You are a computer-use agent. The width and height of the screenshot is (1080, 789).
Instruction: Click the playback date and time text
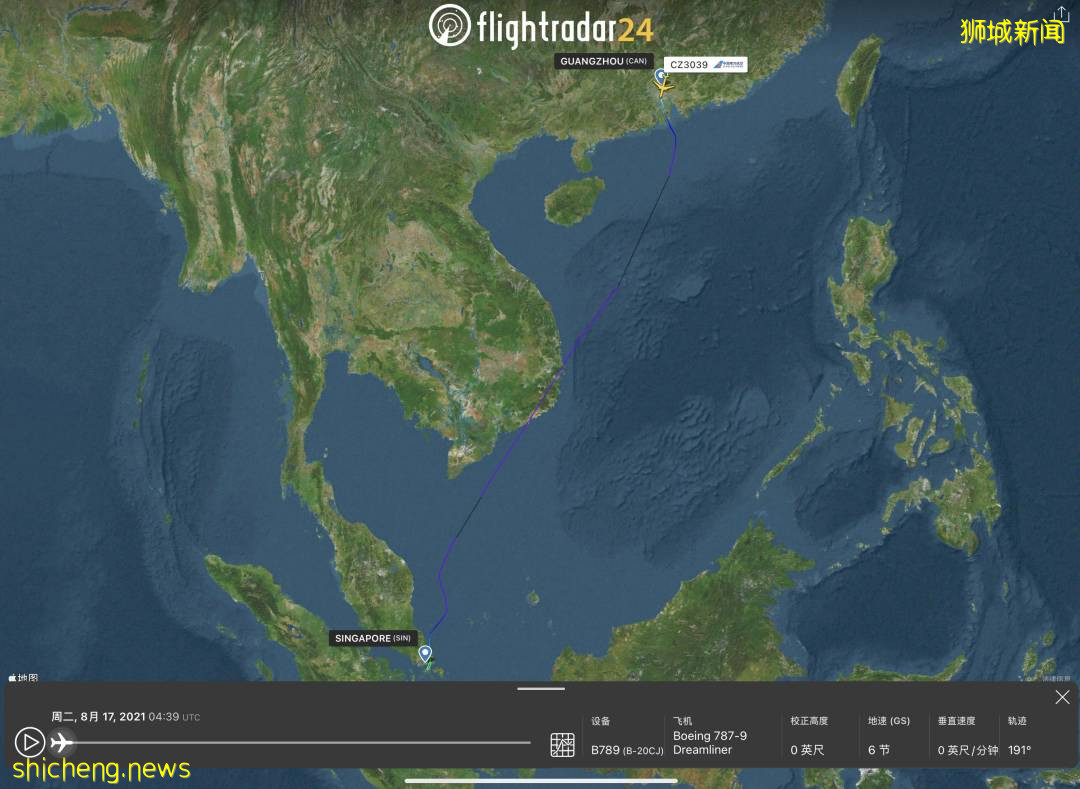click(125, 717)
